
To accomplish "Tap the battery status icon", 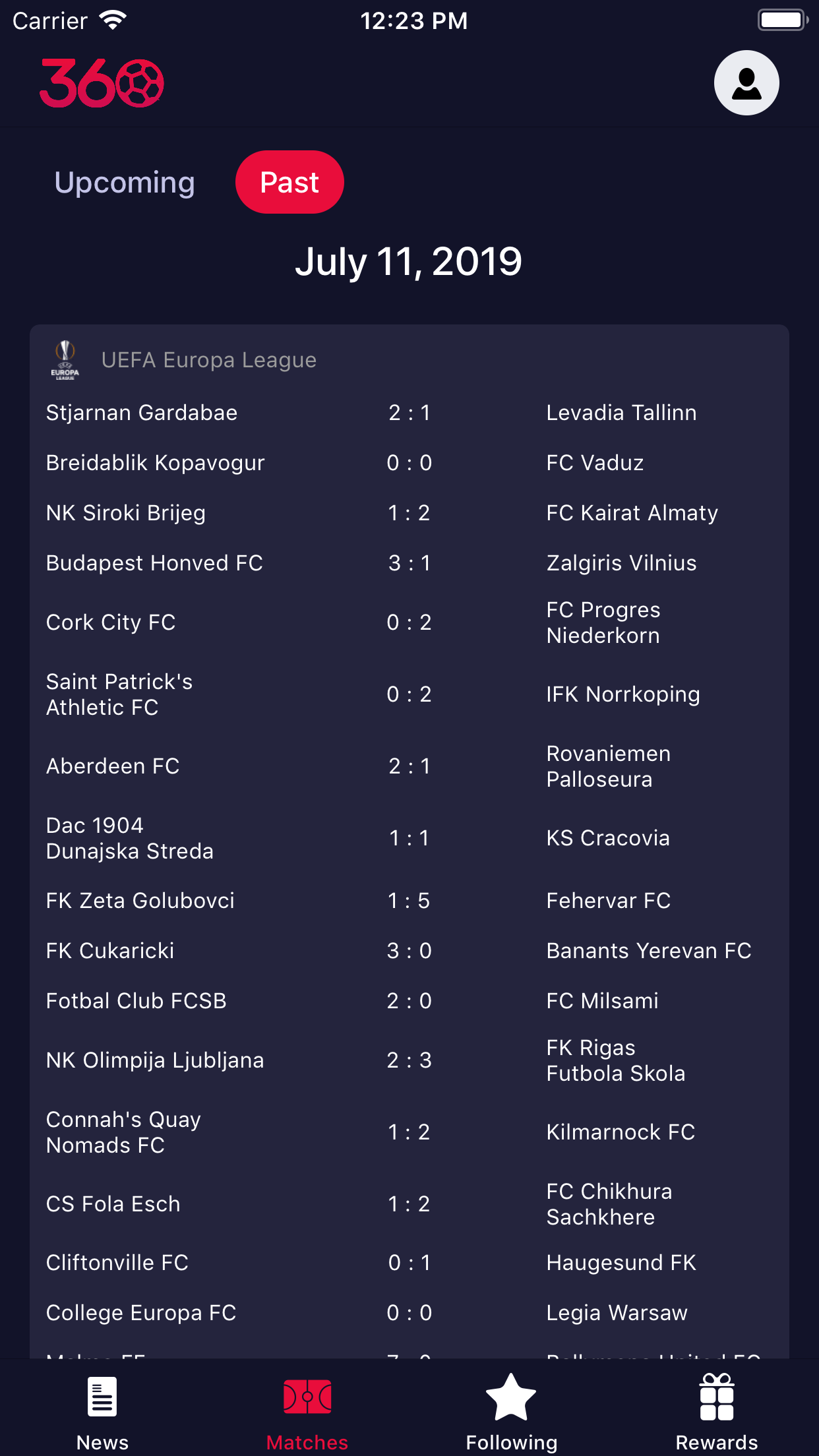I will pyautogui.click(x=782, y=20).
